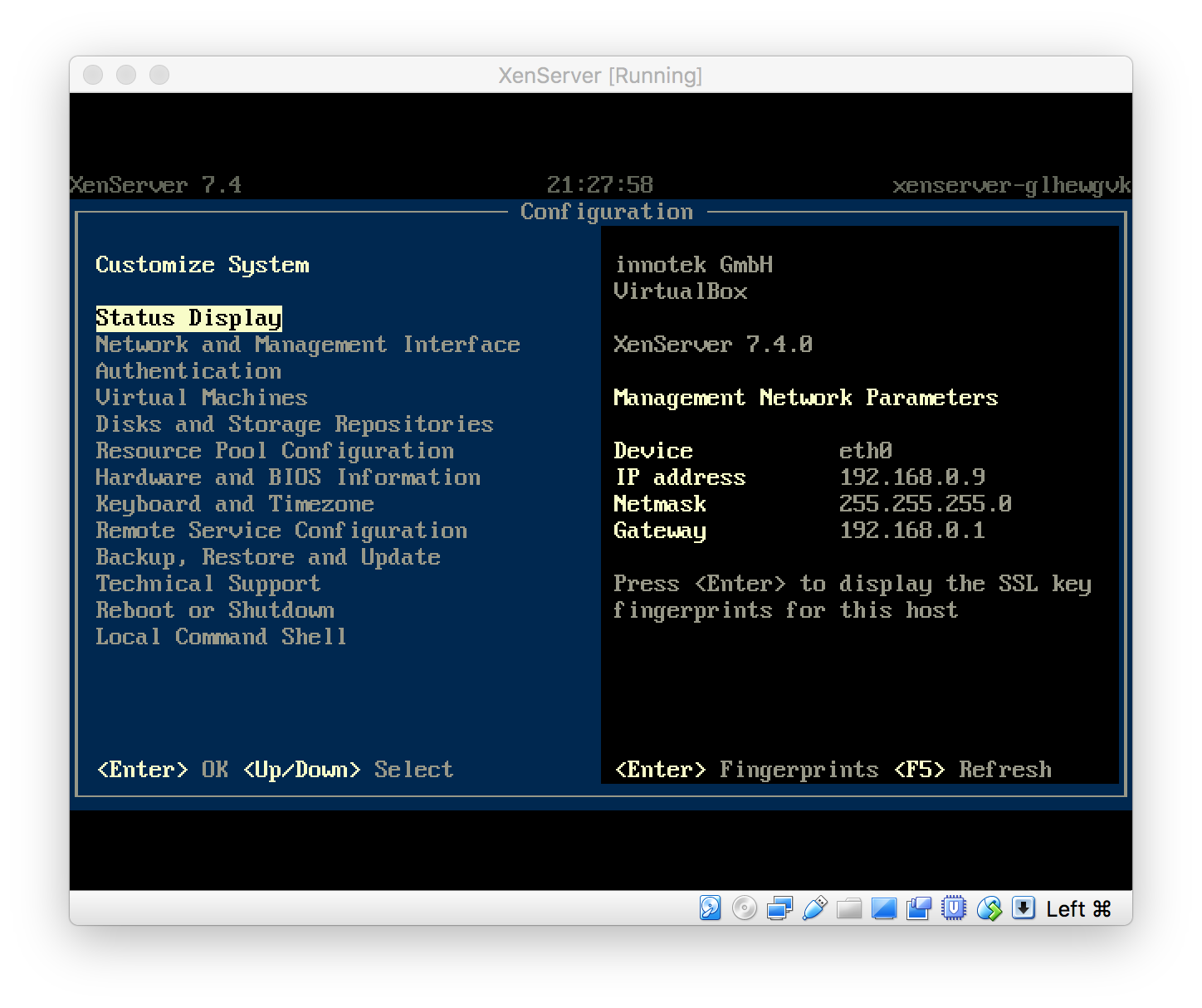Screen dimensions: 1202x1008
Task: Click the XenServer 7.4.0 version text
Action: [x=713, y=345]
